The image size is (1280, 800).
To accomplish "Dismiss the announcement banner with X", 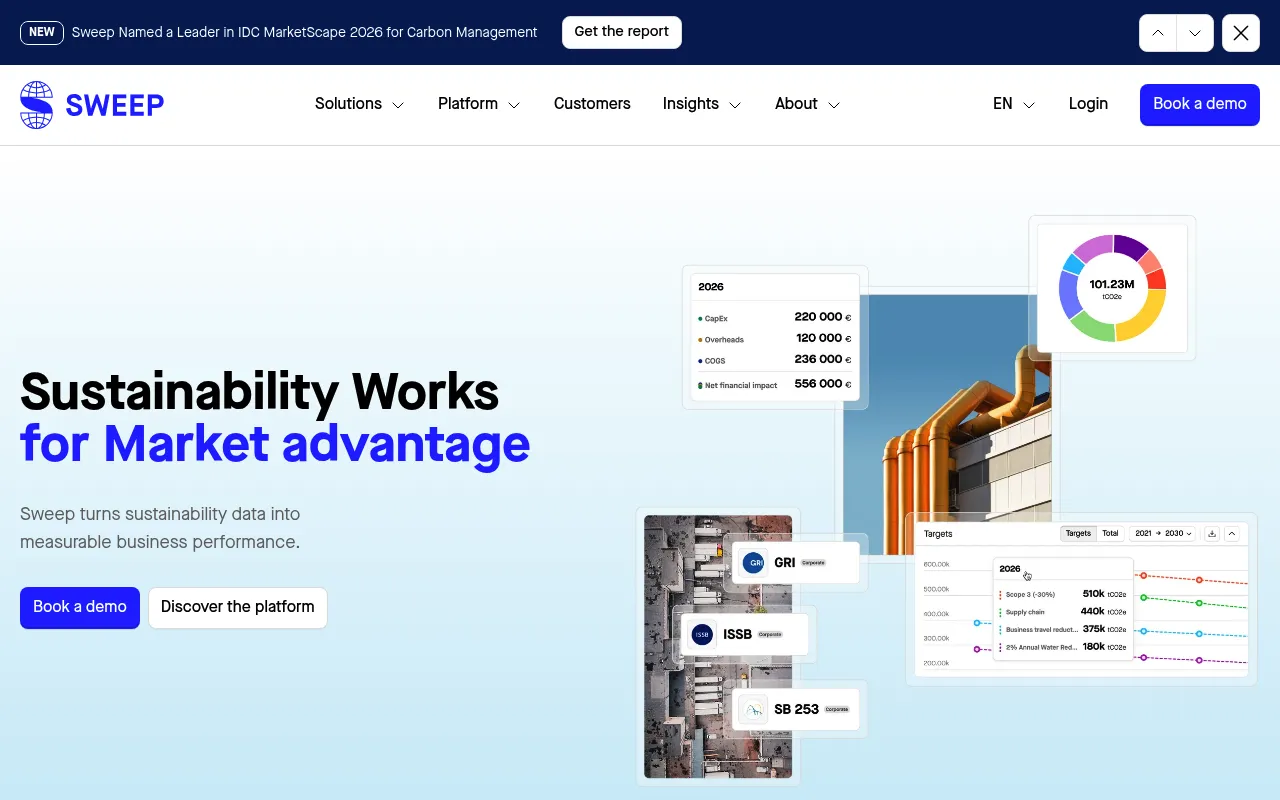I will (1241, 33).
